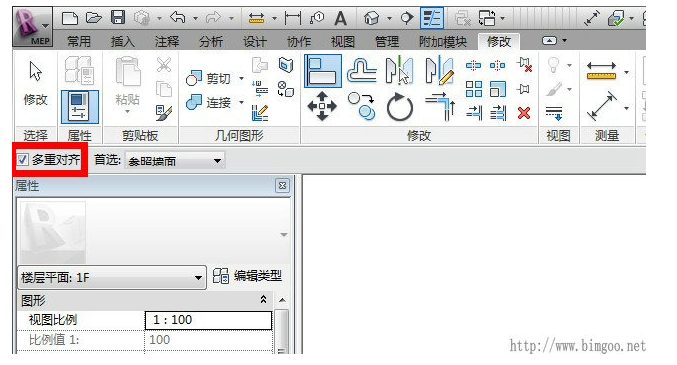Image resolution: width=677 pixels, height=365 pixels.
Task: Open the 剪切 dropdown arrow
Action: (241, 79)
